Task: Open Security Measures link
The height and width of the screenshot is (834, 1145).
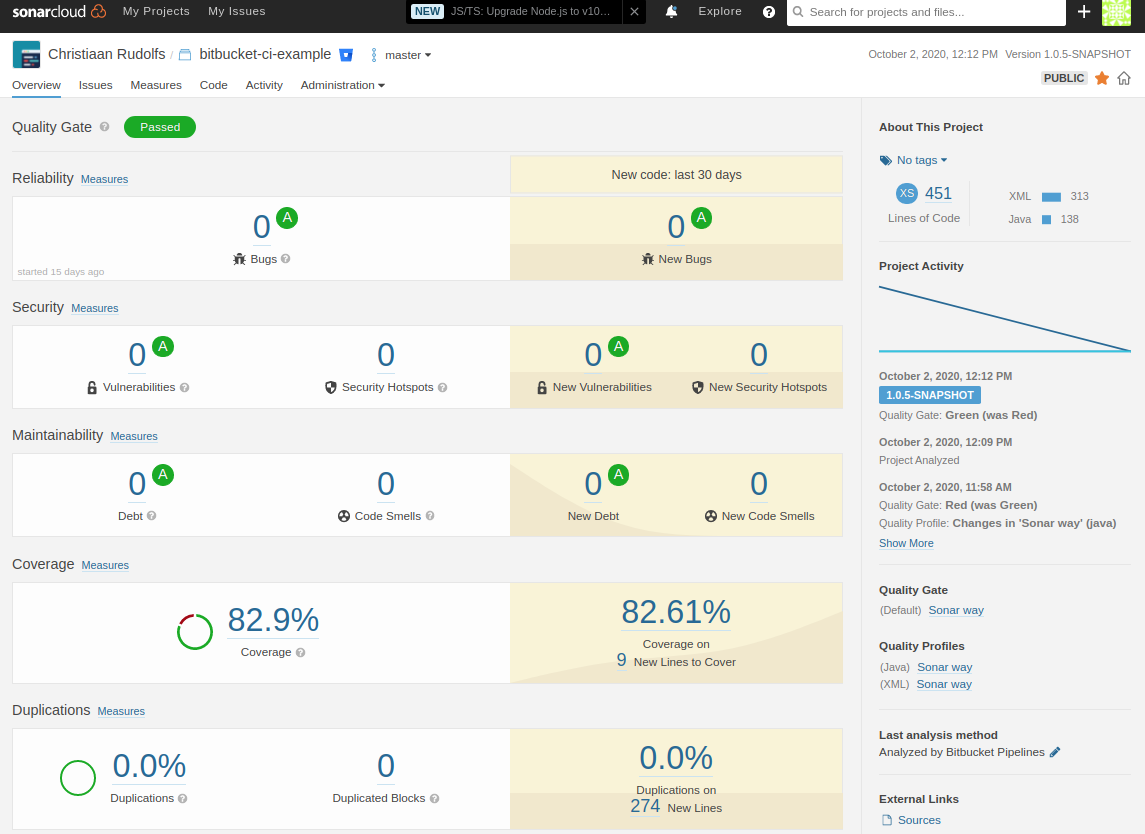Action: 95,308
